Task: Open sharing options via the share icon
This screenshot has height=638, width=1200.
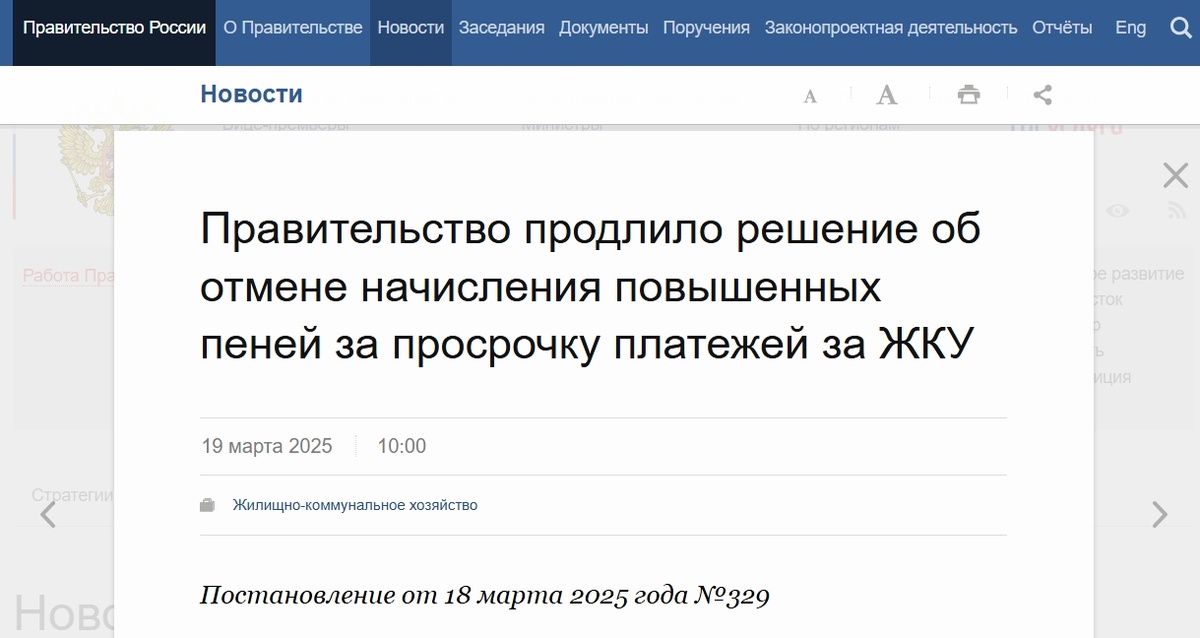Action: 1042,95
